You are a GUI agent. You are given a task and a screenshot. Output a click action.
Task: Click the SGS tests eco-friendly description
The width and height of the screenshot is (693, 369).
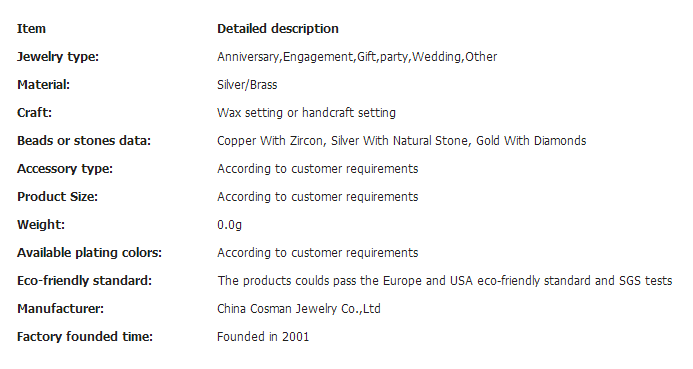tap(445, 281)
